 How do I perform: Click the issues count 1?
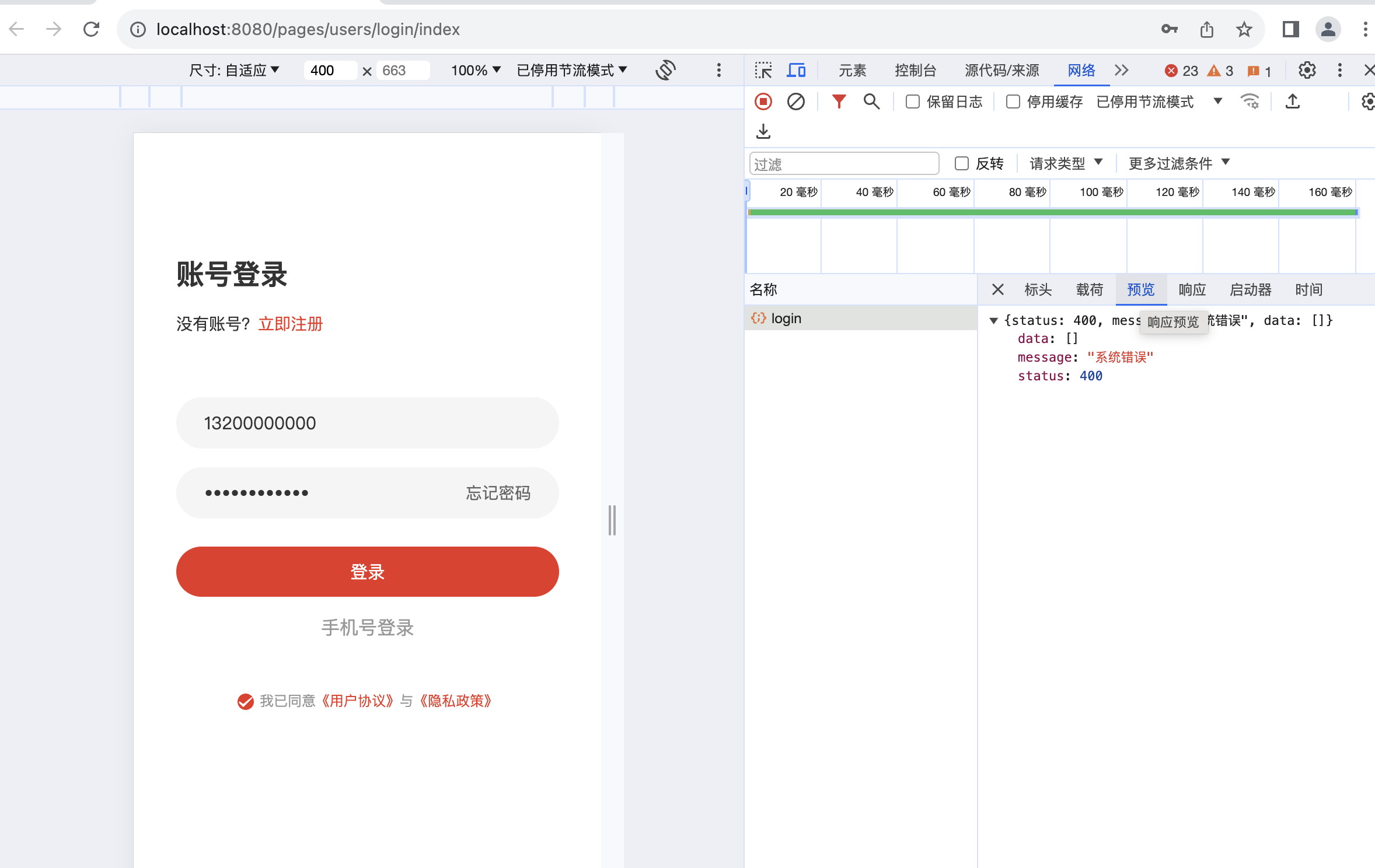click(1259, 71)
